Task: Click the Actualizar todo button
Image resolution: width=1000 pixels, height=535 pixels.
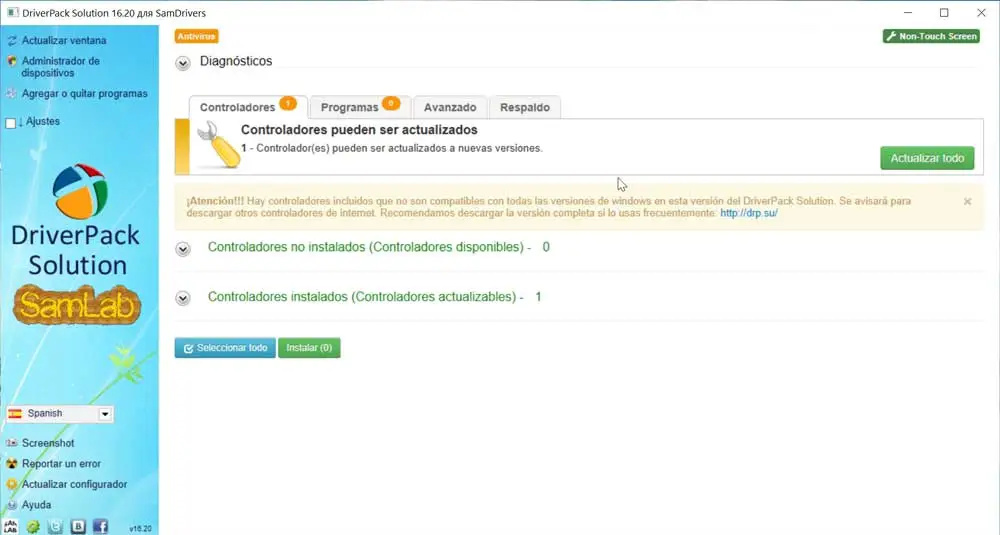Action: pyautogui.click(x=927, y=158)
